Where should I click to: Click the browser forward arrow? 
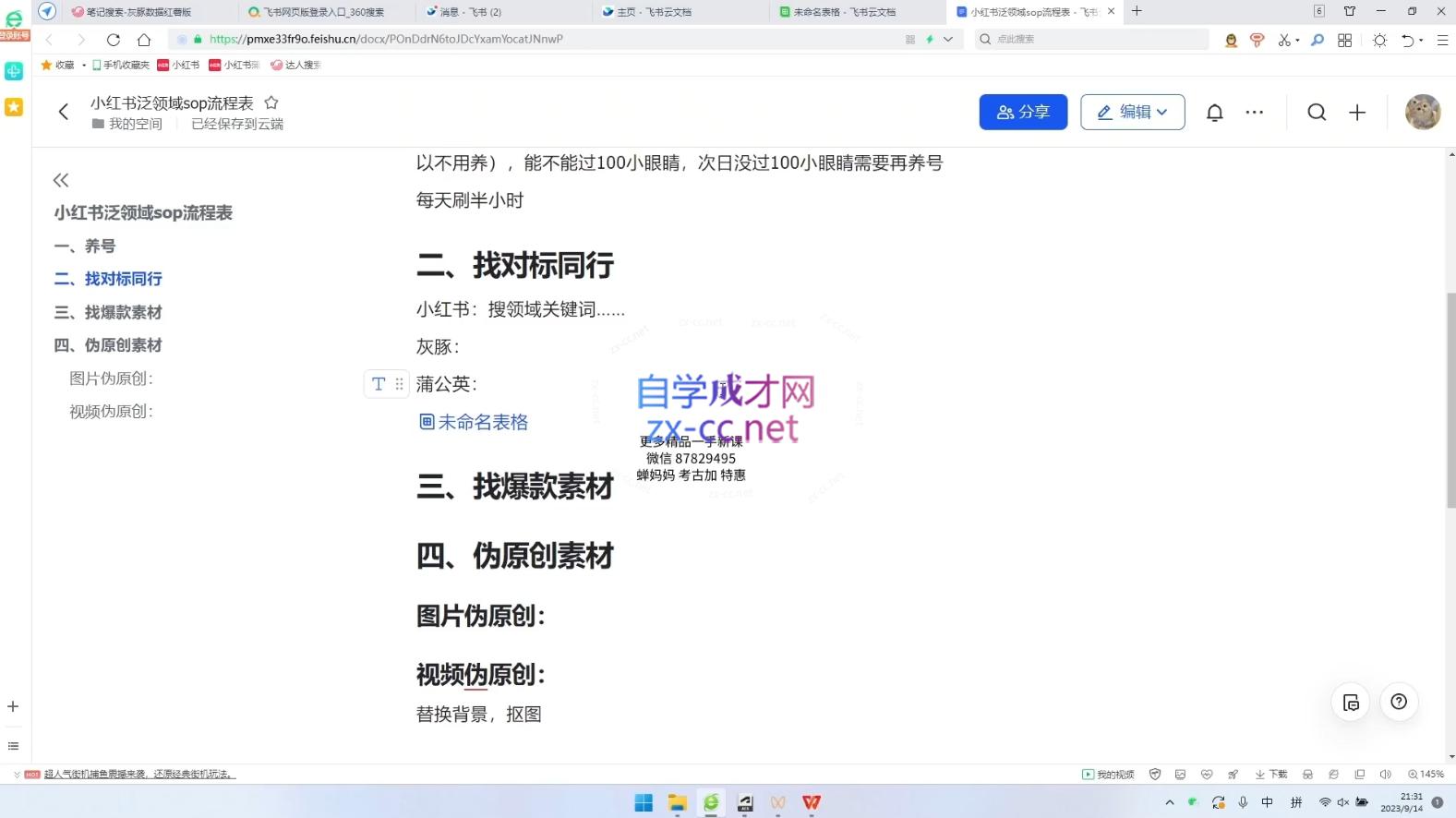pos(81,40)
